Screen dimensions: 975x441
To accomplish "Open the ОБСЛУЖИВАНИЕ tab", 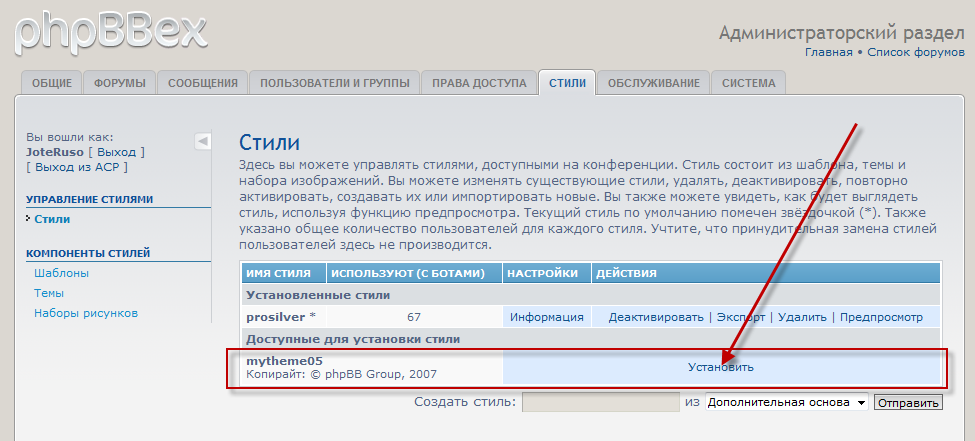I will tap(653, 83).
